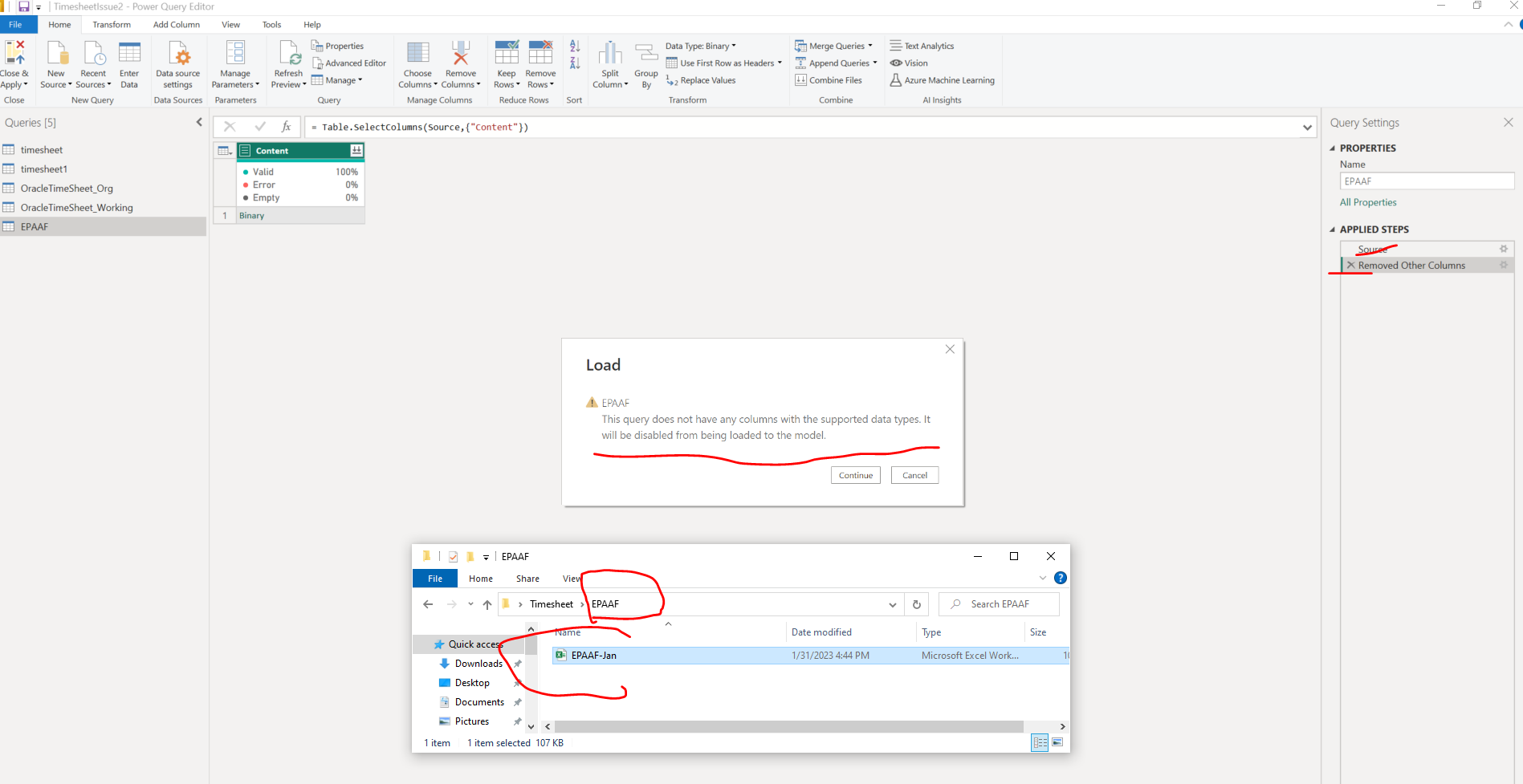Viewport: 1523px width, 784px height.
Task: Open the Transform ribbon tab
Action: [112, 25]
